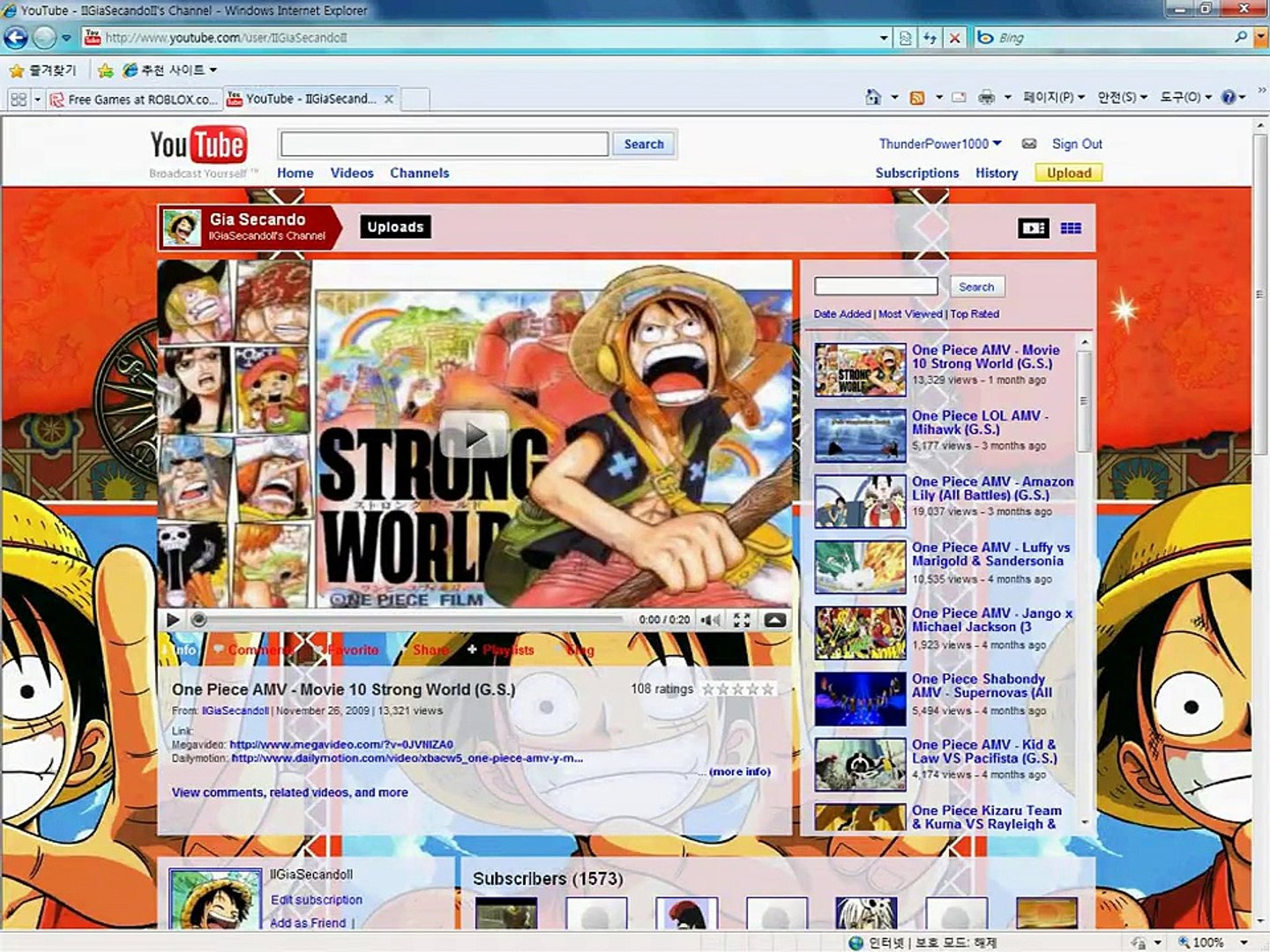Open the Quick Tabs grid icon
The image size is (1270, 952).
(x=19, y=99)
